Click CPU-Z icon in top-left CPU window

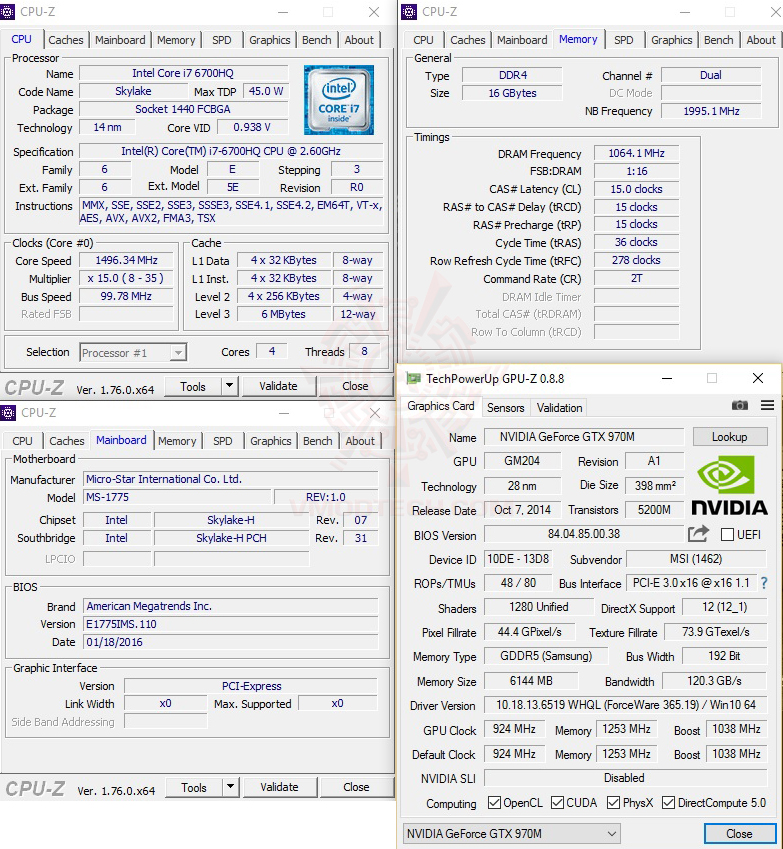[8, 11]
